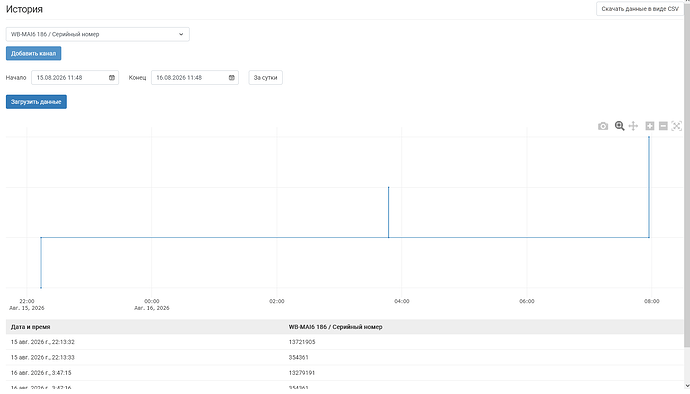690x394 pixels.
Task: Click the 02:00 axis tick label
Action: [x=277, y=301]
